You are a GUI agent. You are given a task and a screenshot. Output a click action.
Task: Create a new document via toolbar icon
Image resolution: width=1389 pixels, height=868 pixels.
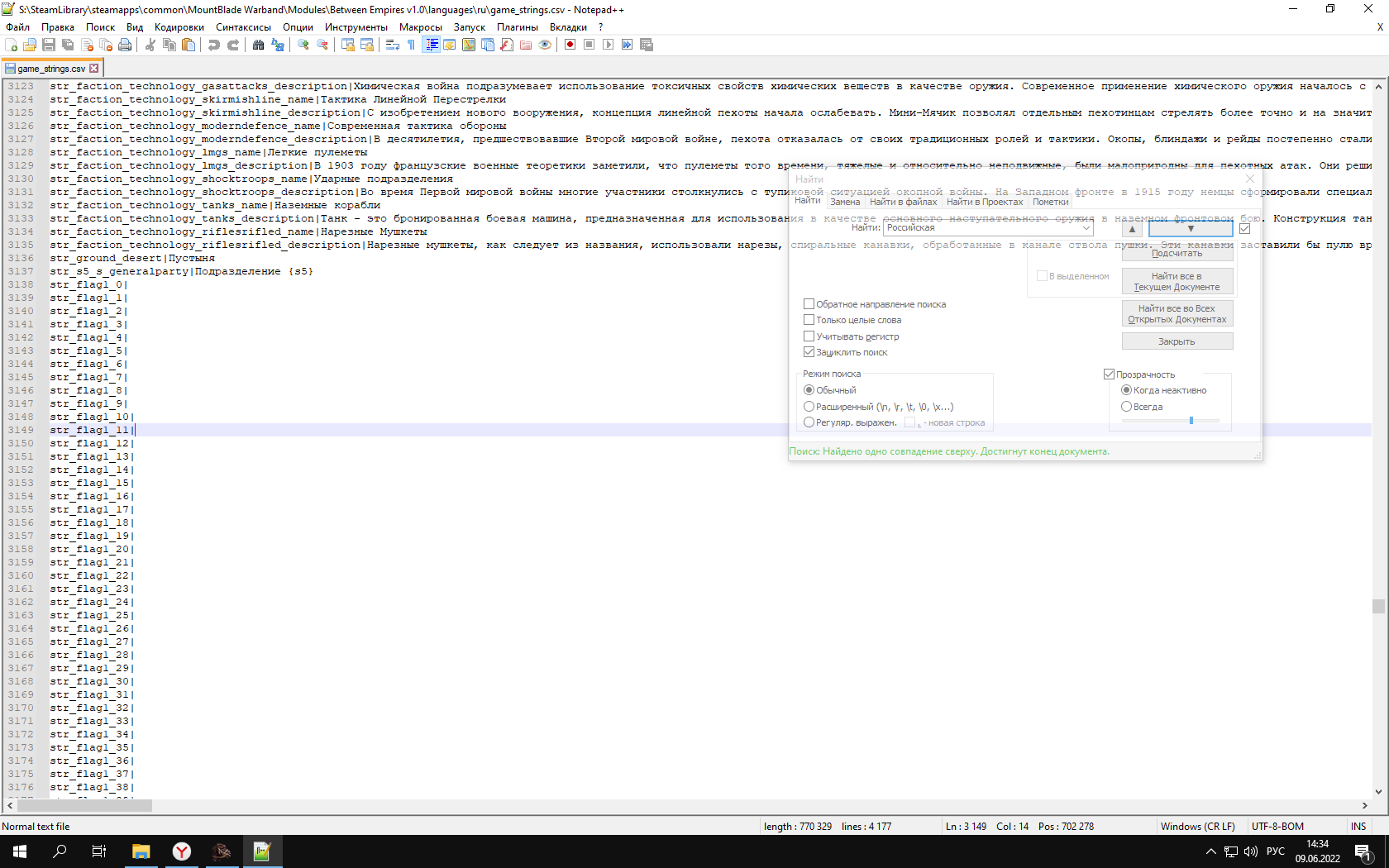[12, 45]
